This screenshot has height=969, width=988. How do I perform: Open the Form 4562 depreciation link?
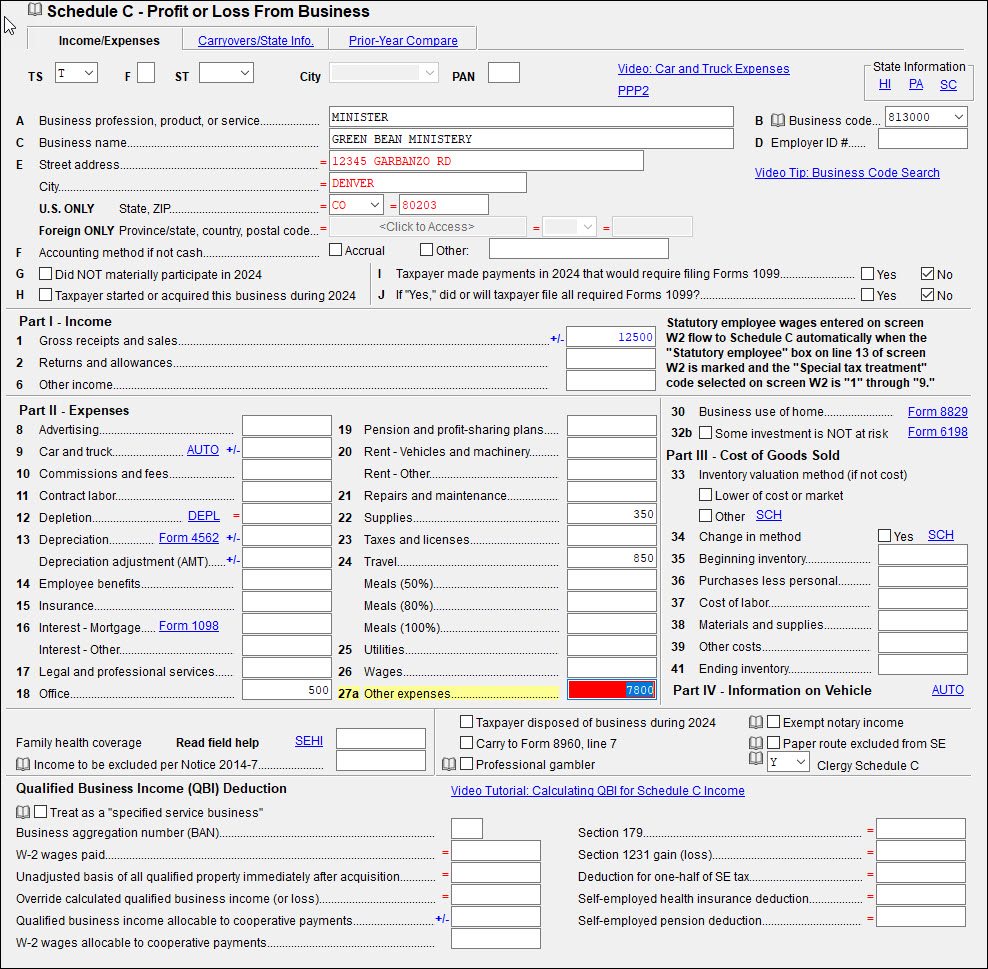189,538
